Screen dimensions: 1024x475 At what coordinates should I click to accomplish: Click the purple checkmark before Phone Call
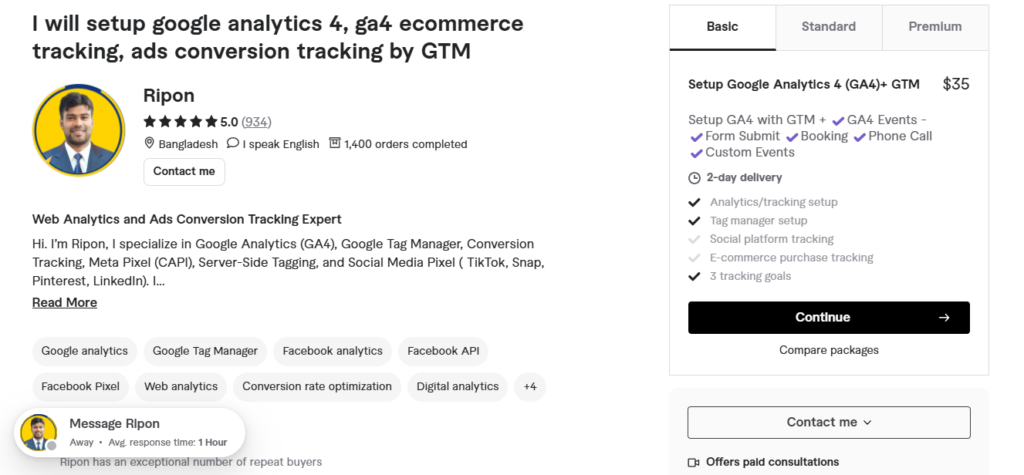859,137
